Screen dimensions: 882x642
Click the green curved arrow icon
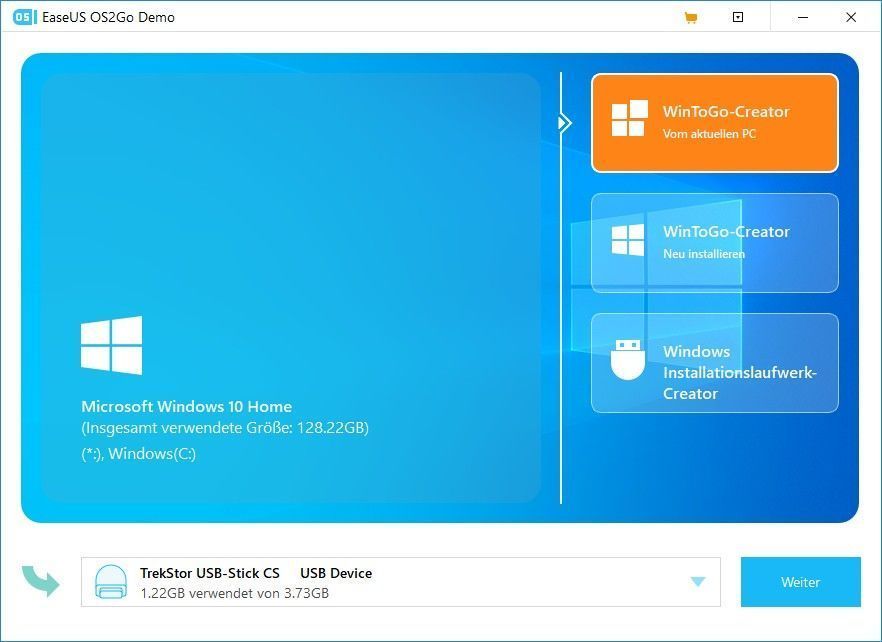42,581
